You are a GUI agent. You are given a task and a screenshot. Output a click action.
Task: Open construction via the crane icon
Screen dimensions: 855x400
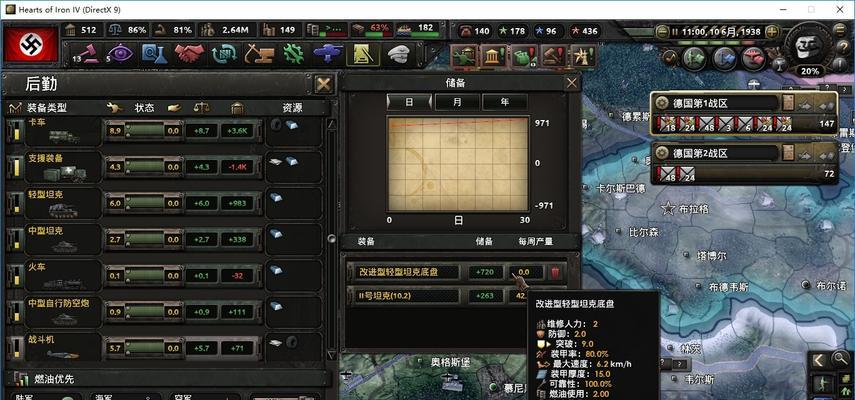click(x=259, y=54)
